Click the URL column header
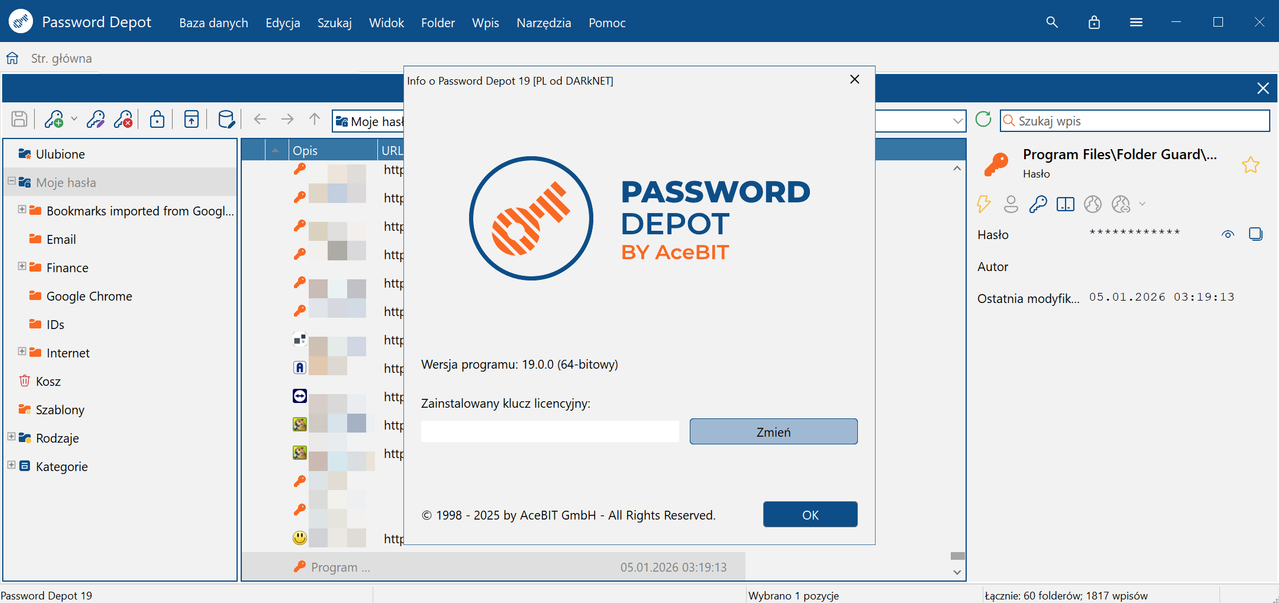 tap(392, 150)
